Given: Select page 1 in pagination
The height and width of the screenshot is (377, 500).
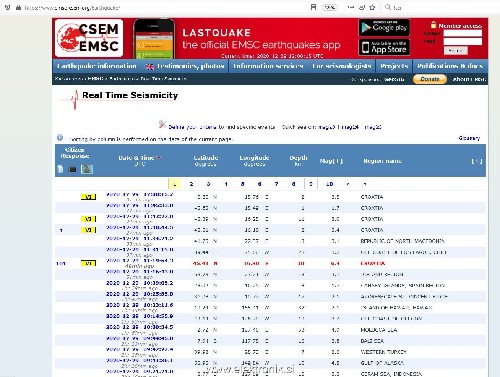Looking at the screenshot, I should click(x=175, y=184).
